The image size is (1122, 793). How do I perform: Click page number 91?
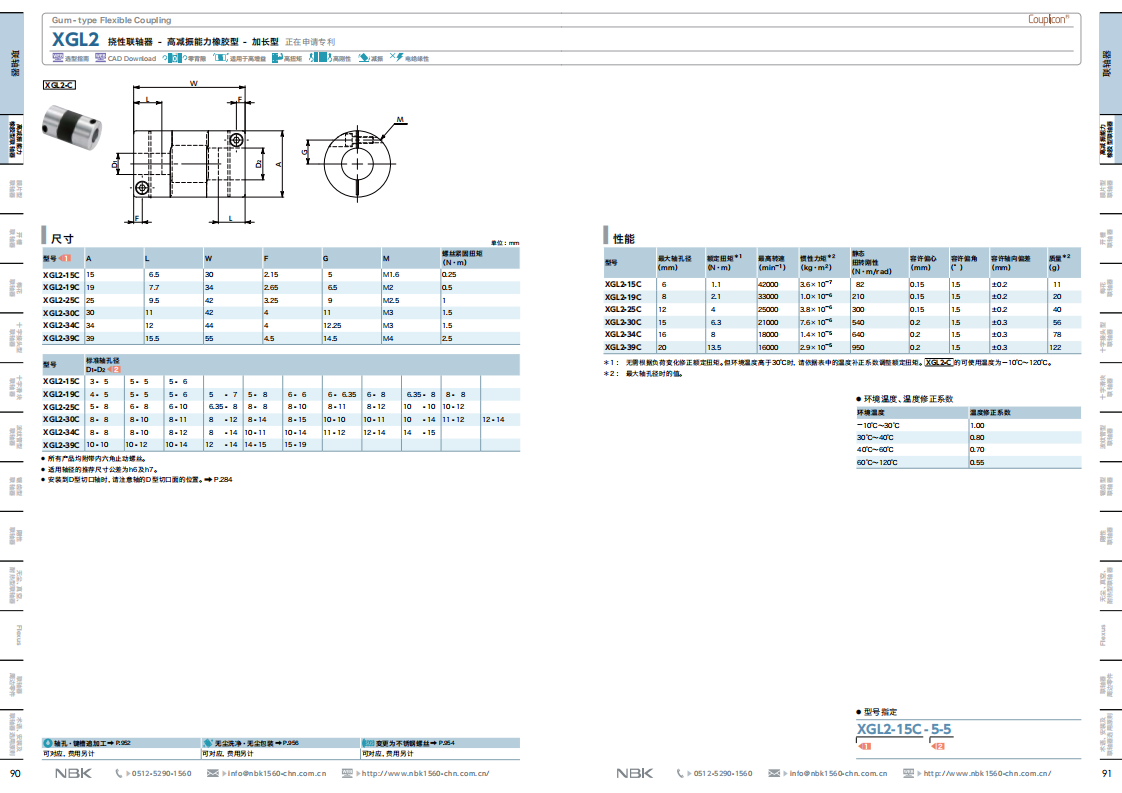1106,774
